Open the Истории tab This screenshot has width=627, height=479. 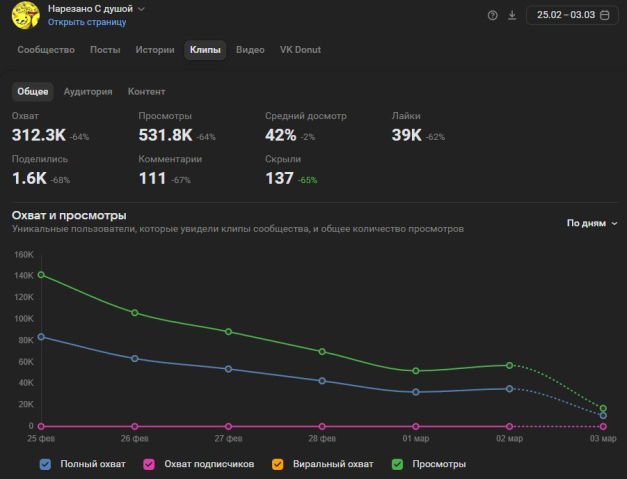pos(153,50)
